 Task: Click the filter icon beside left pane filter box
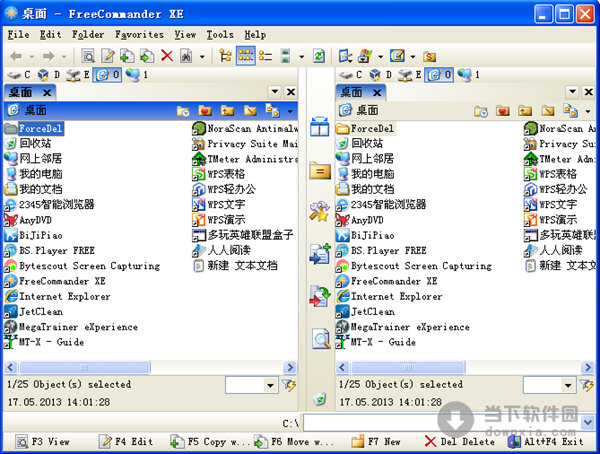pos(290,384)
